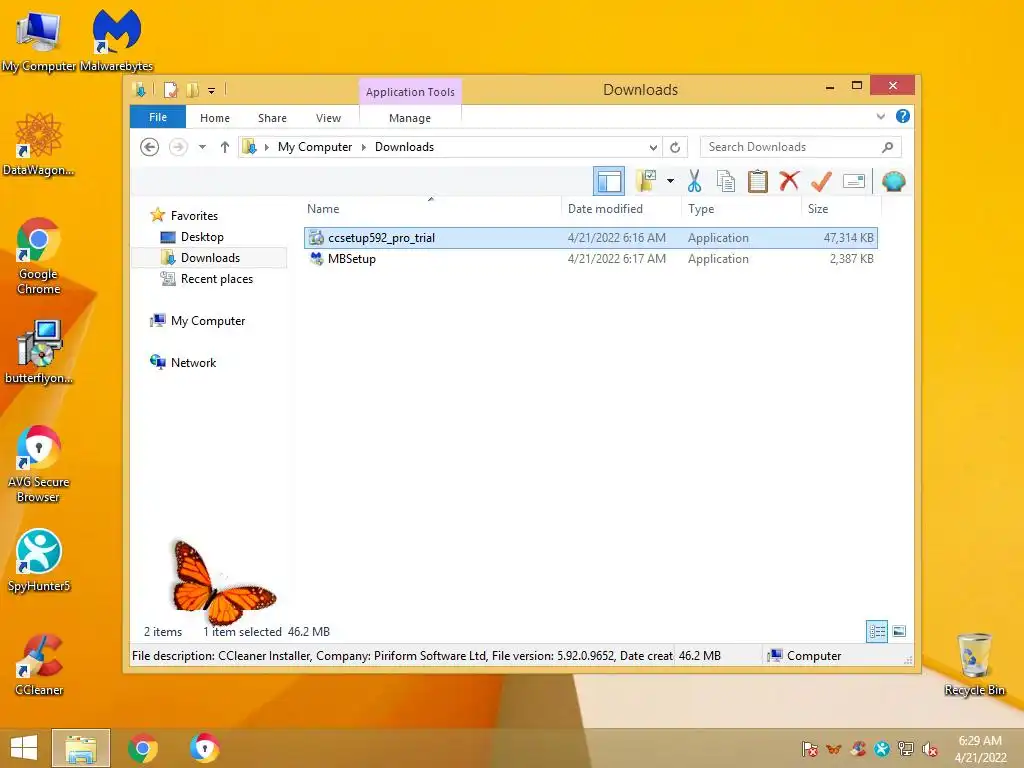Click the CCleaner desktop shortcut
Screen dimensions: 1024x768
[39, 664]
